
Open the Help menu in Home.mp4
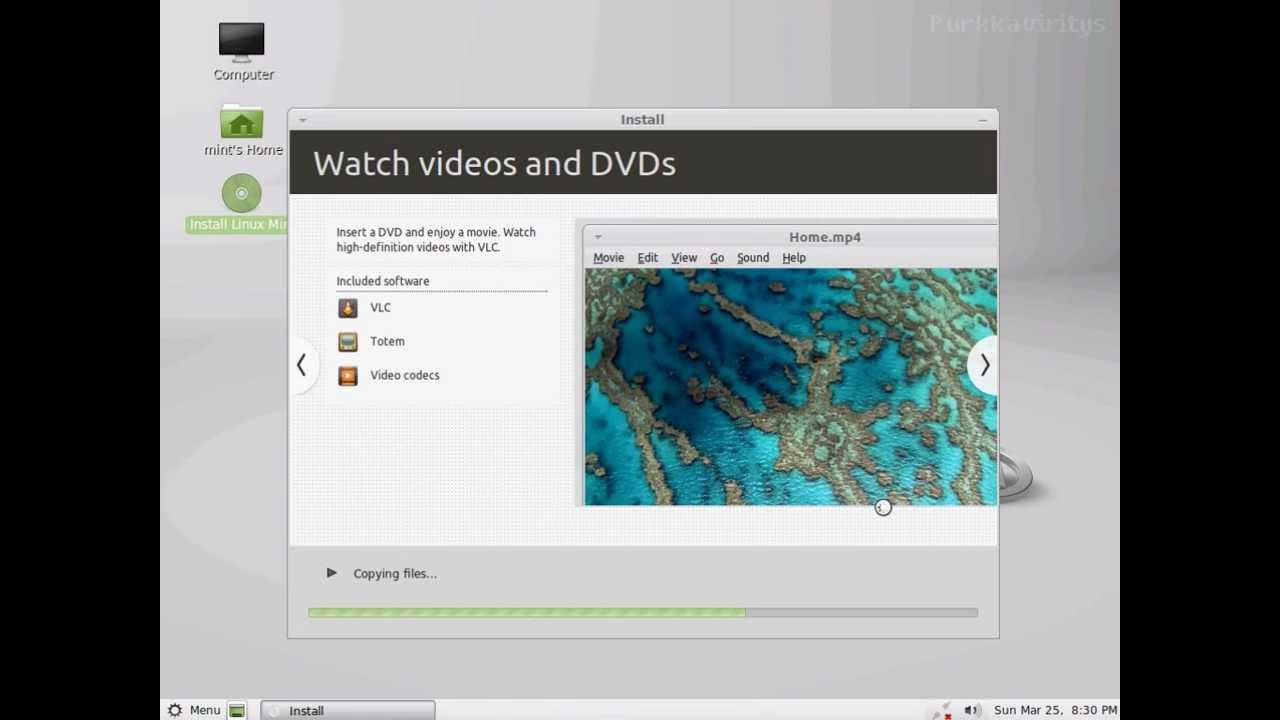(x=794, y=258)
